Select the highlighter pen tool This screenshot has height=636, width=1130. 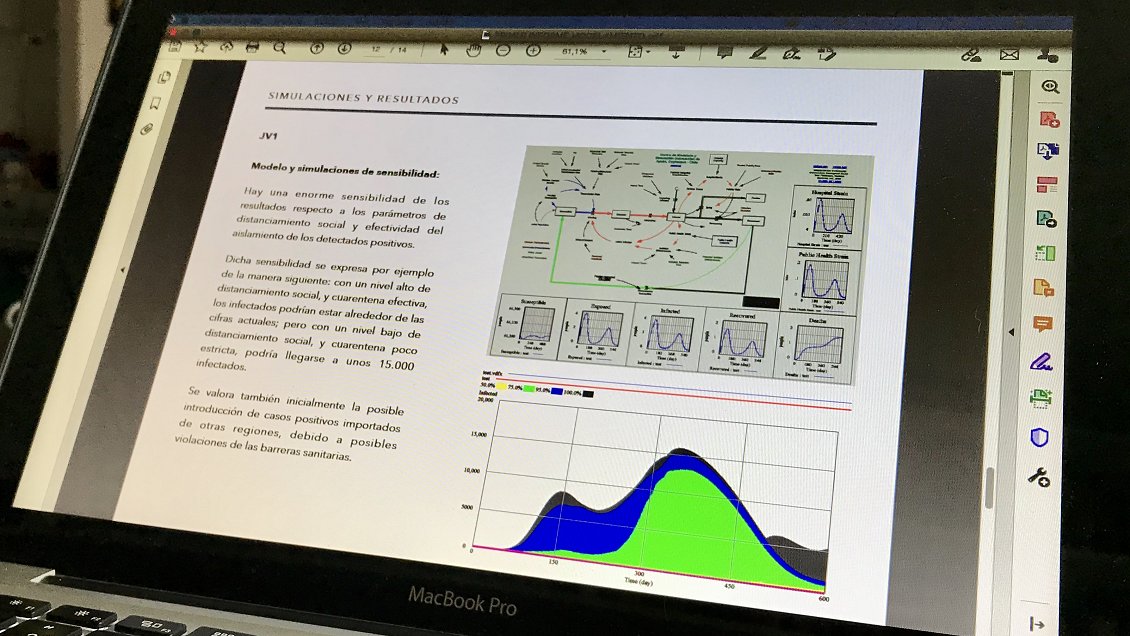[758, 53]
